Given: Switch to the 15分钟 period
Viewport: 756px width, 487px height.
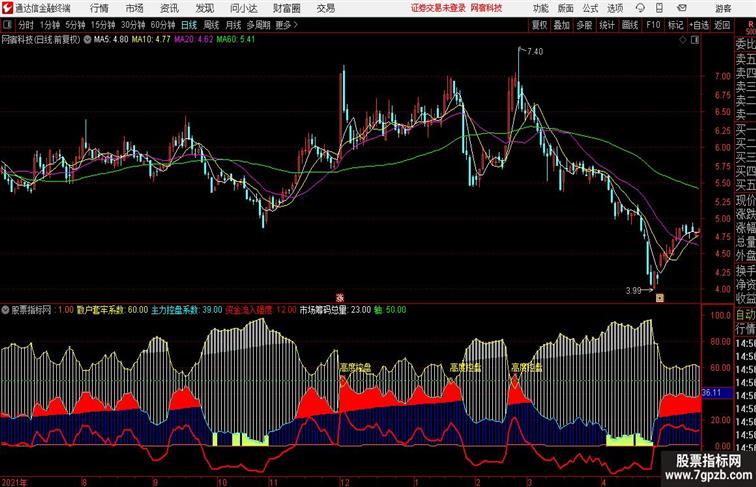Looking at the screenshot, I should coord(103,25).
